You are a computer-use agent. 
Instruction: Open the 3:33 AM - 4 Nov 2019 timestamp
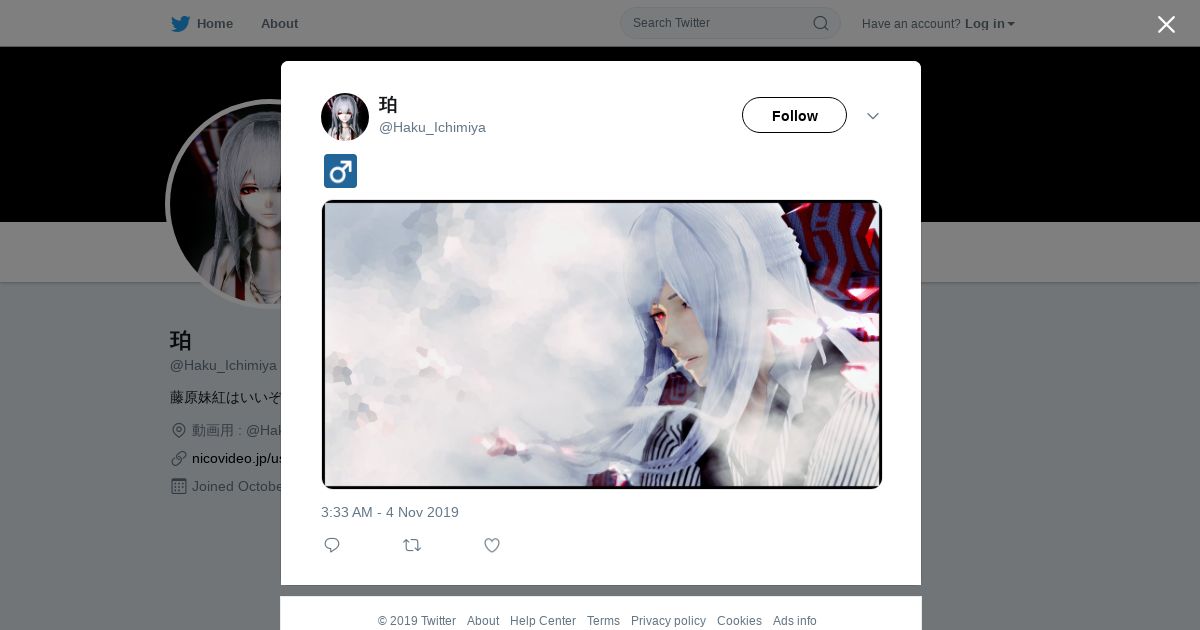coord(390,512)
